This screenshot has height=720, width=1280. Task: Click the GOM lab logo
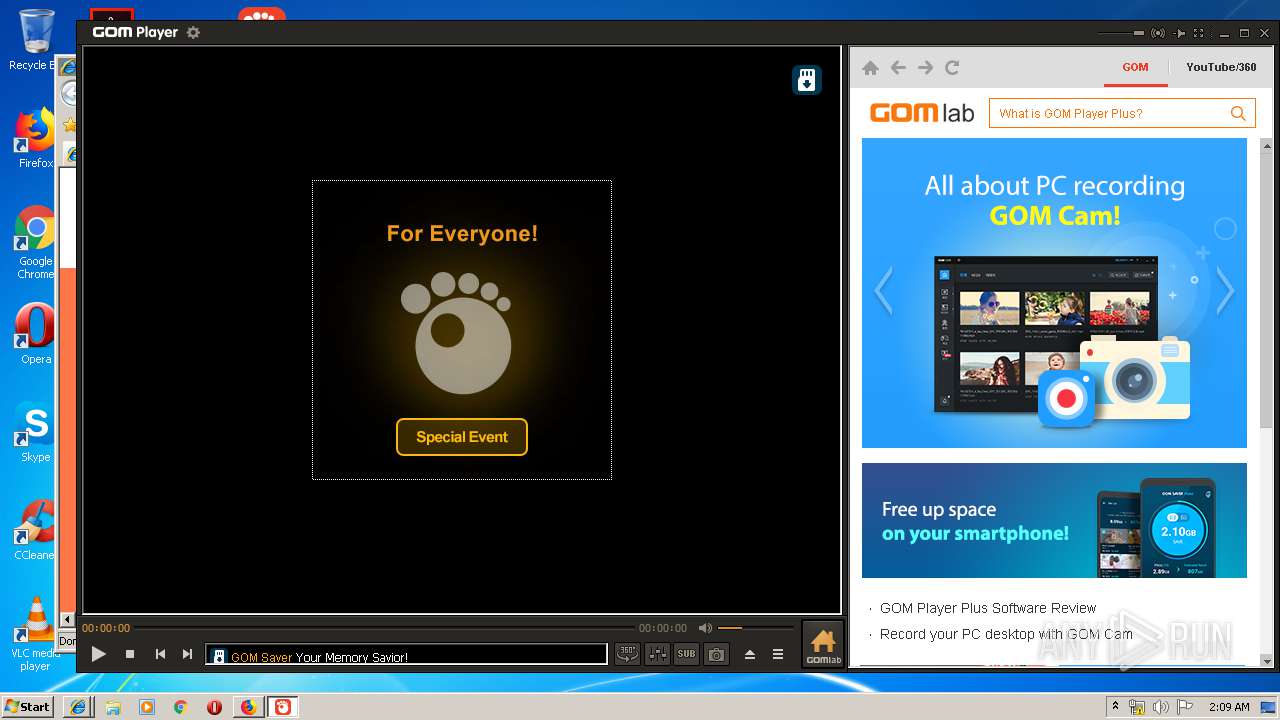922,113
